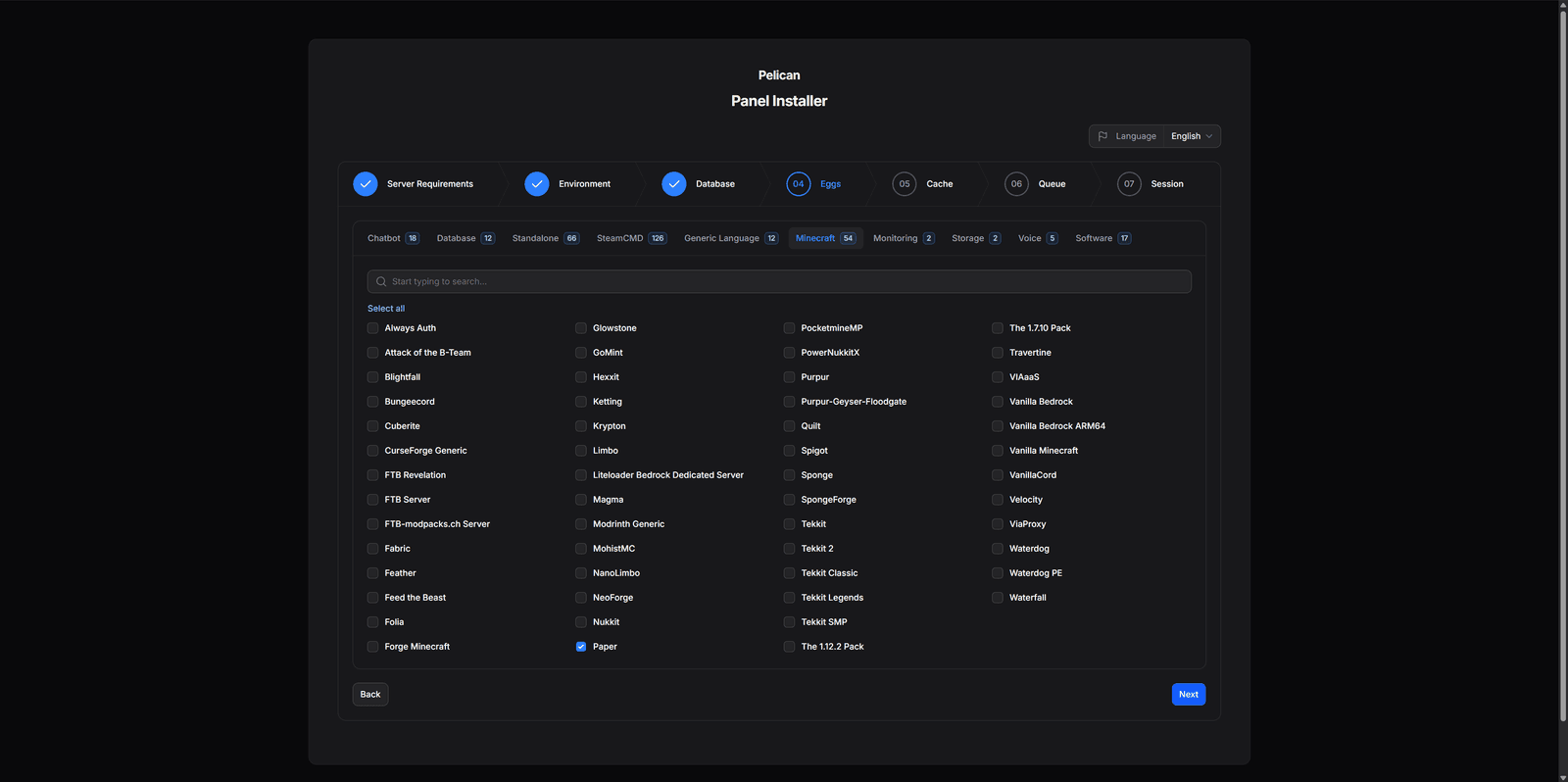Viewport: 1568px width, 782px height.
Task: Click the Cache step number 05 circle
Action: (905, 184)
